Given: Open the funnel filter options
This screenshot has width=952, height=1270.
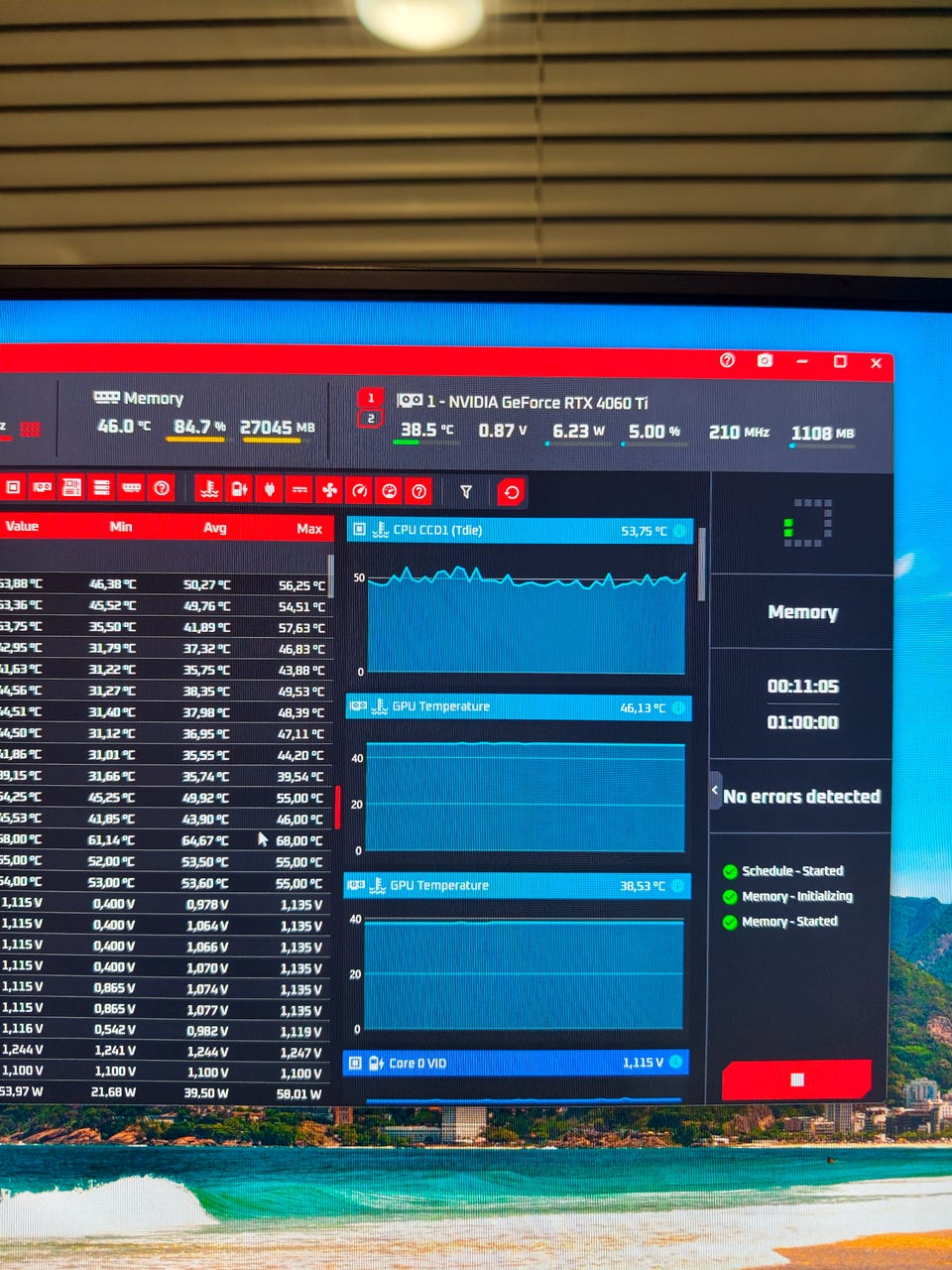Looking at the screenshot, I should pos(466,491).
